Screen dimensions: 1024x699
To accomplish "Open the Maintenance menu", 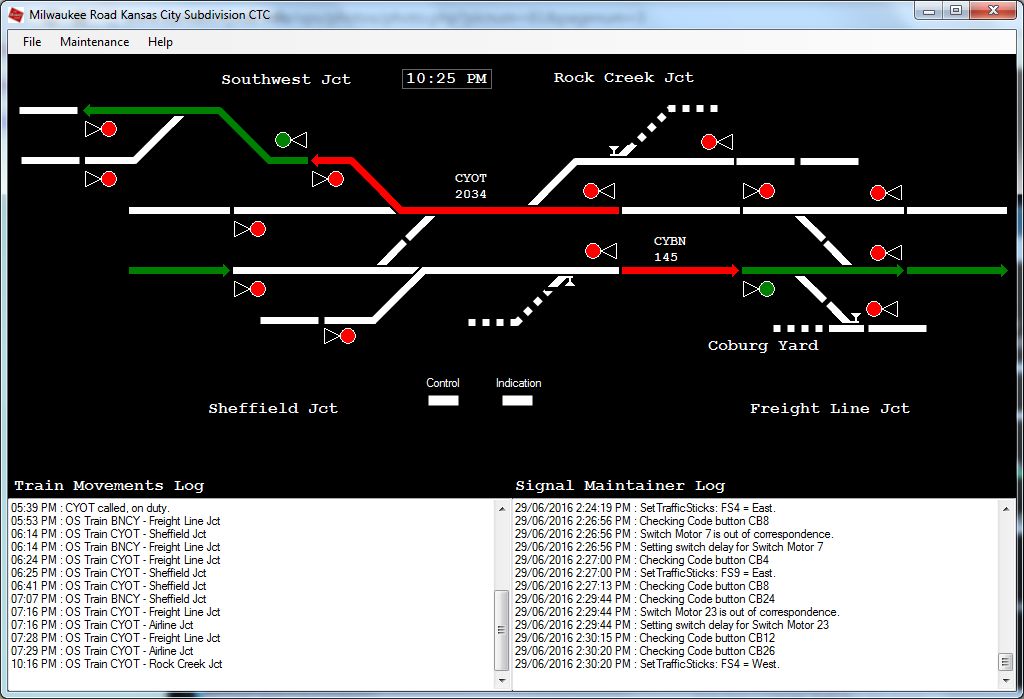I will 95,42.
